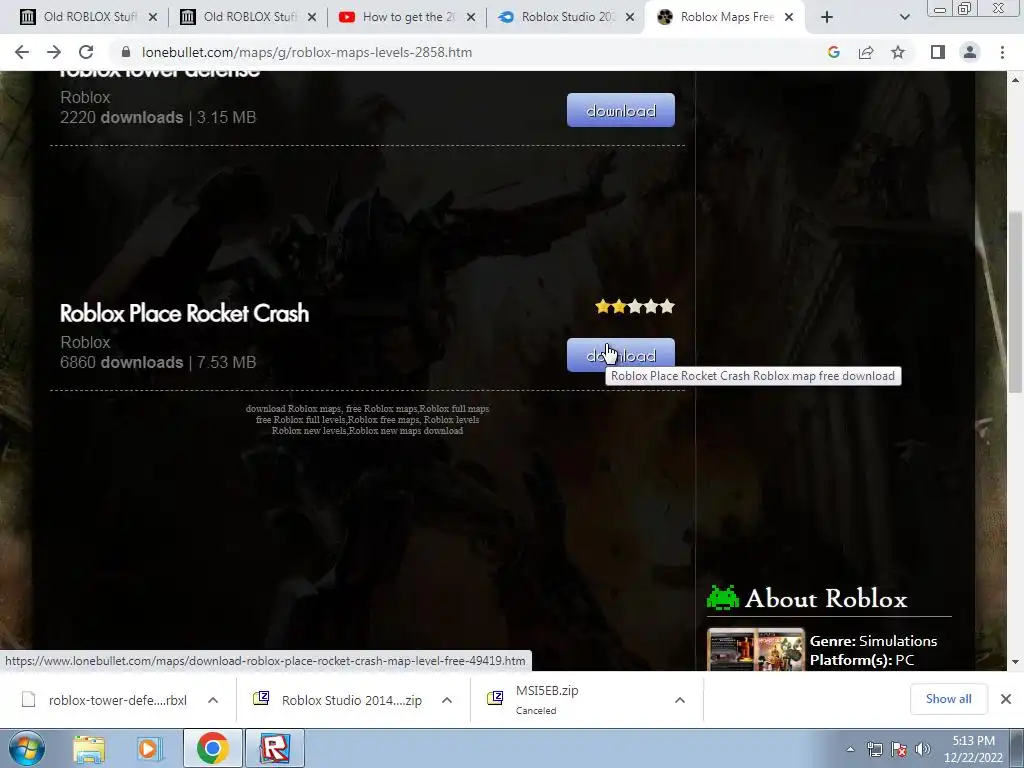
Task: Reload the current page
Action: [x=86, y=52]
